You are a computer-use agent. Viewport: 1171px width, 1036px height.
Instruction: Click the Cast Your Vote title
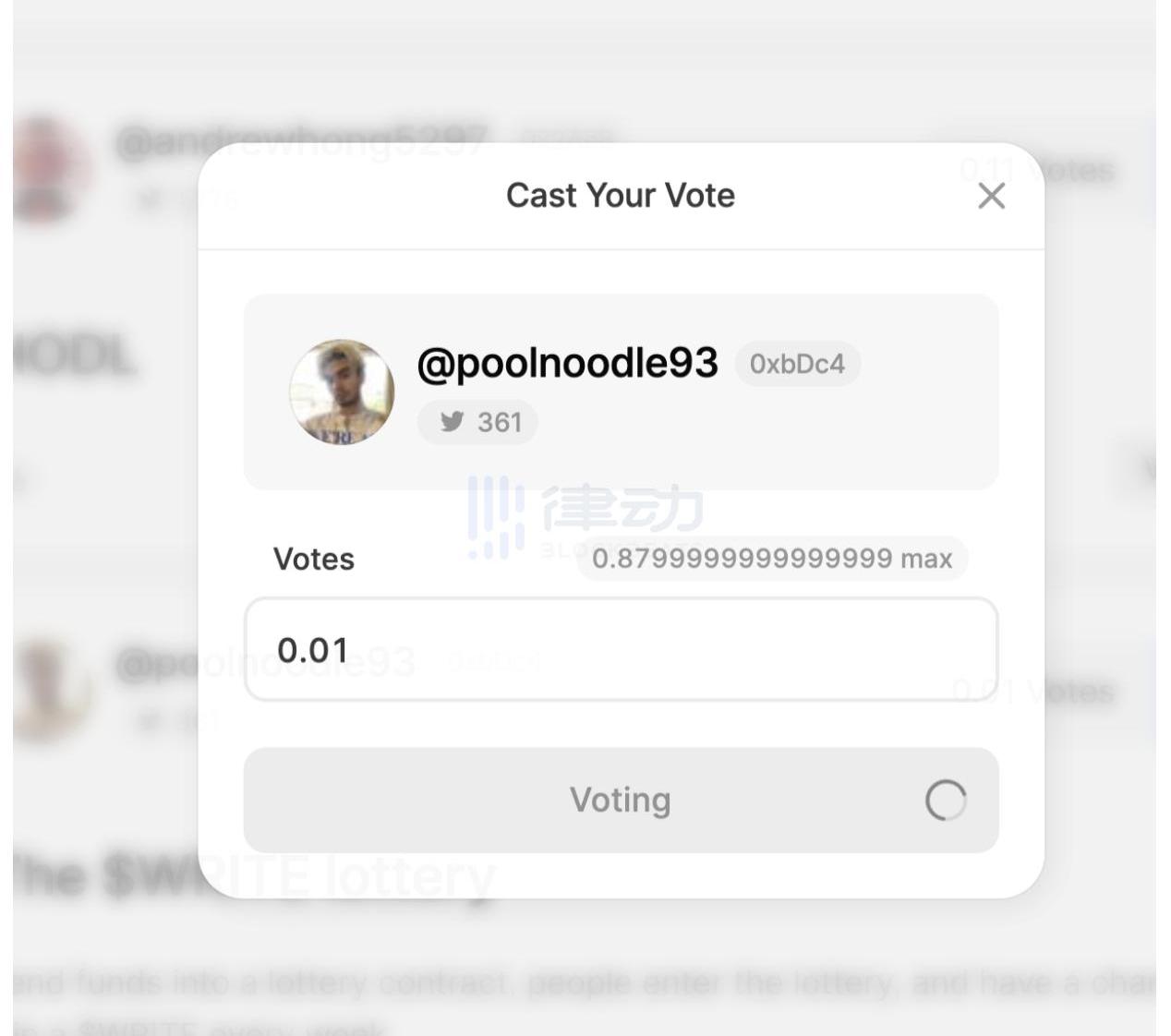pos(621,196)
